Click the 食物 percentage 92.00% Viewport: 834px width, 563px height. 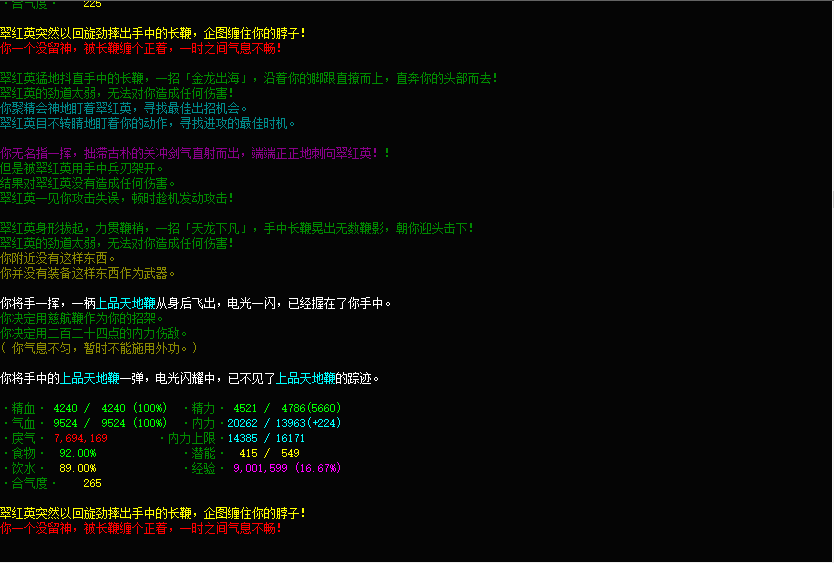tap(78, 453)
